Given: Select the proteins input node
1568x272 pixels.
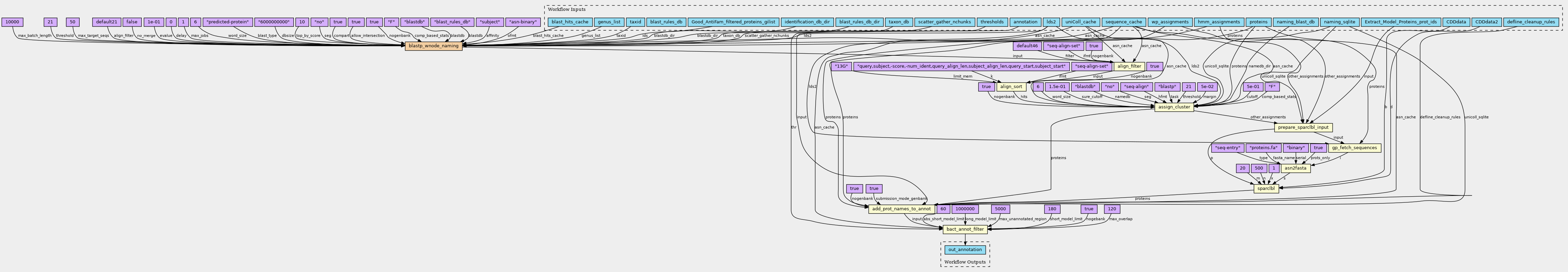Looking at the screenshot, I should tap(1257, 22).
